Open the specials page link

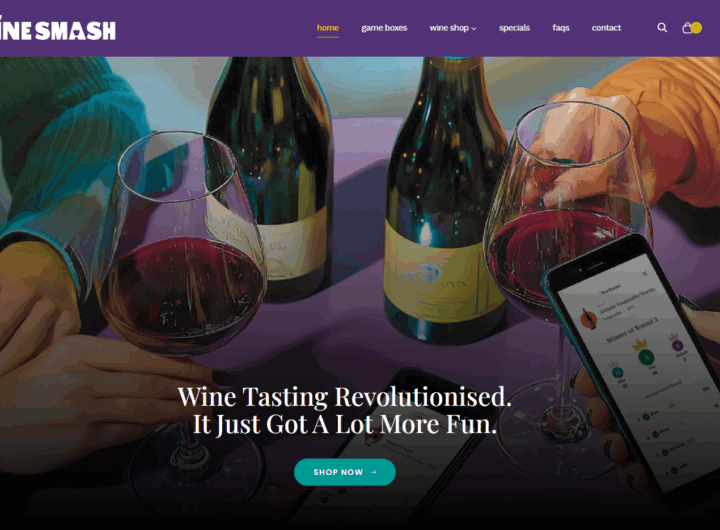point(514,28)
